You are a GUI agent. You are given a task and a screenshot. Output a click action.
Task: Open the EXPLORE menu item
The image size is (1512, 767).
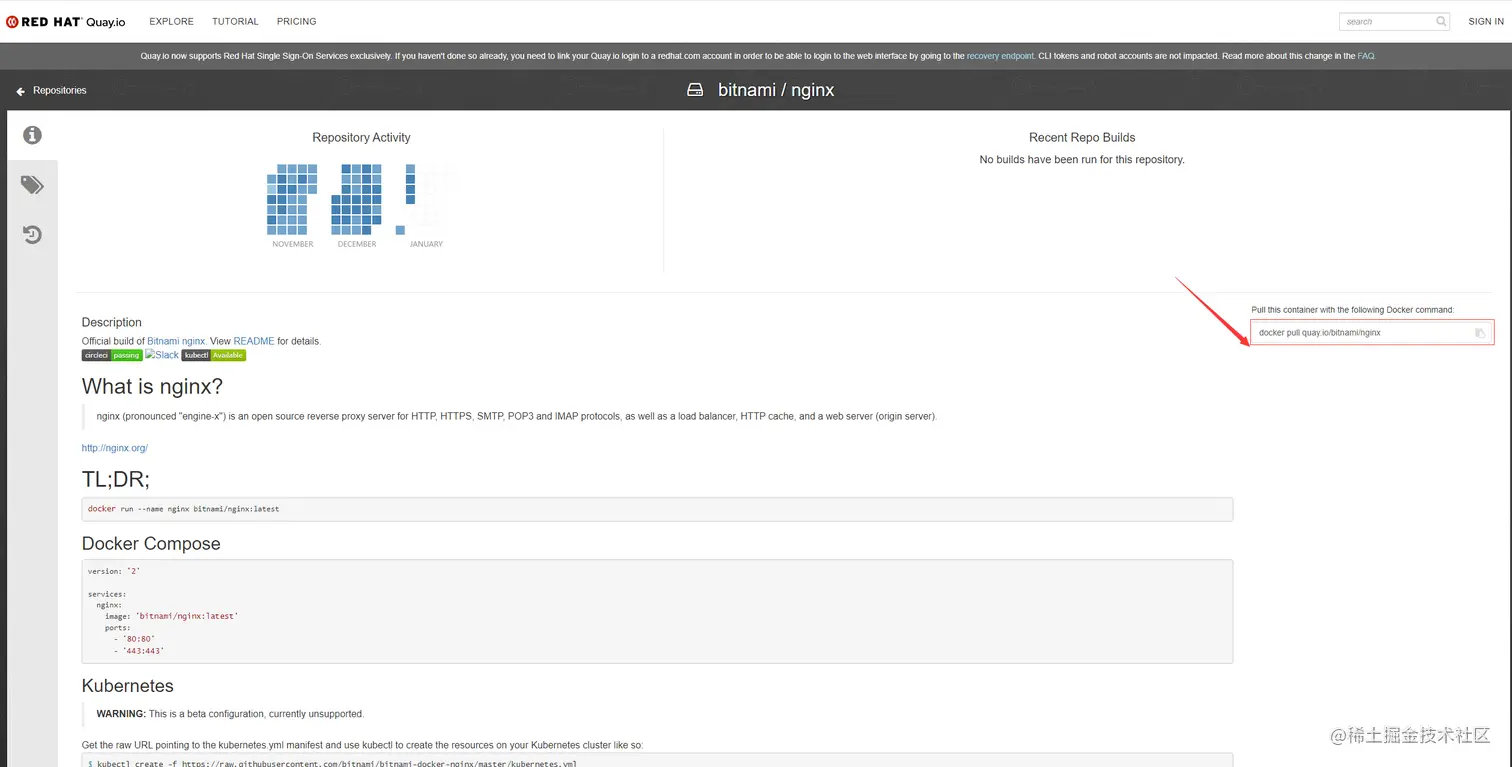171,21
